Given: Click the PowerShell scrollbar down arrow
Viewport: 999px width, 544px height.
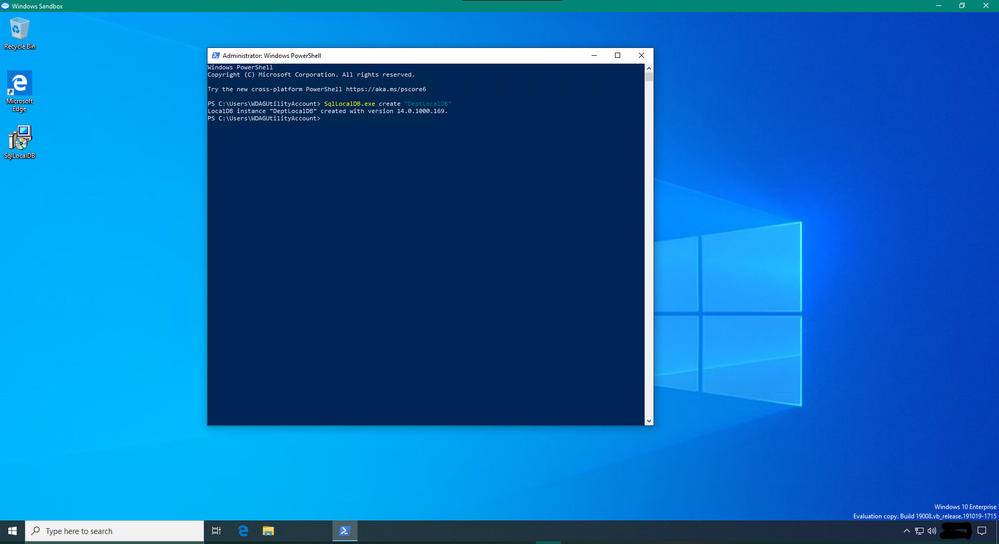Looking at the screenshot, I should tap(649, 420).
